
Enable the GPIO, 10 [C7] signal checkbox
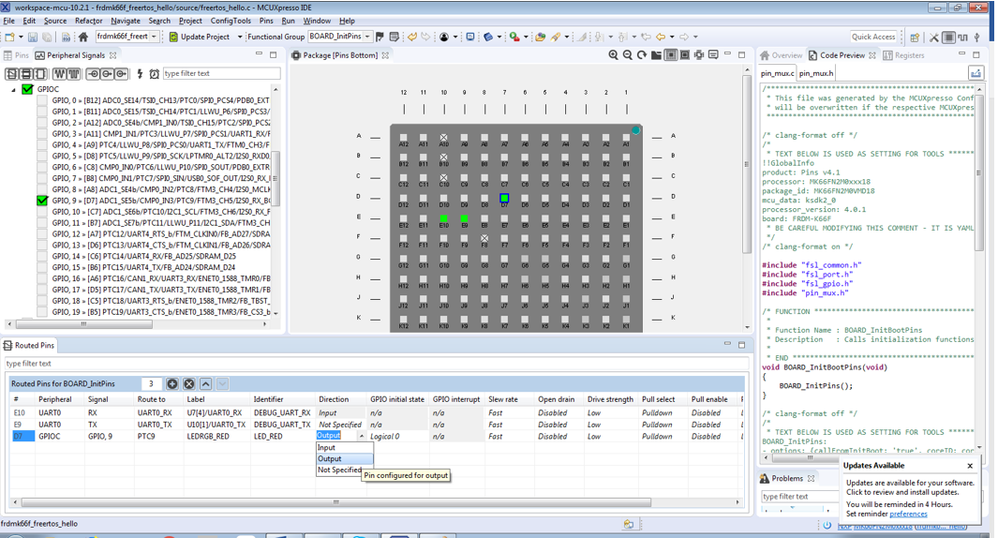click(x=42, y=212)
